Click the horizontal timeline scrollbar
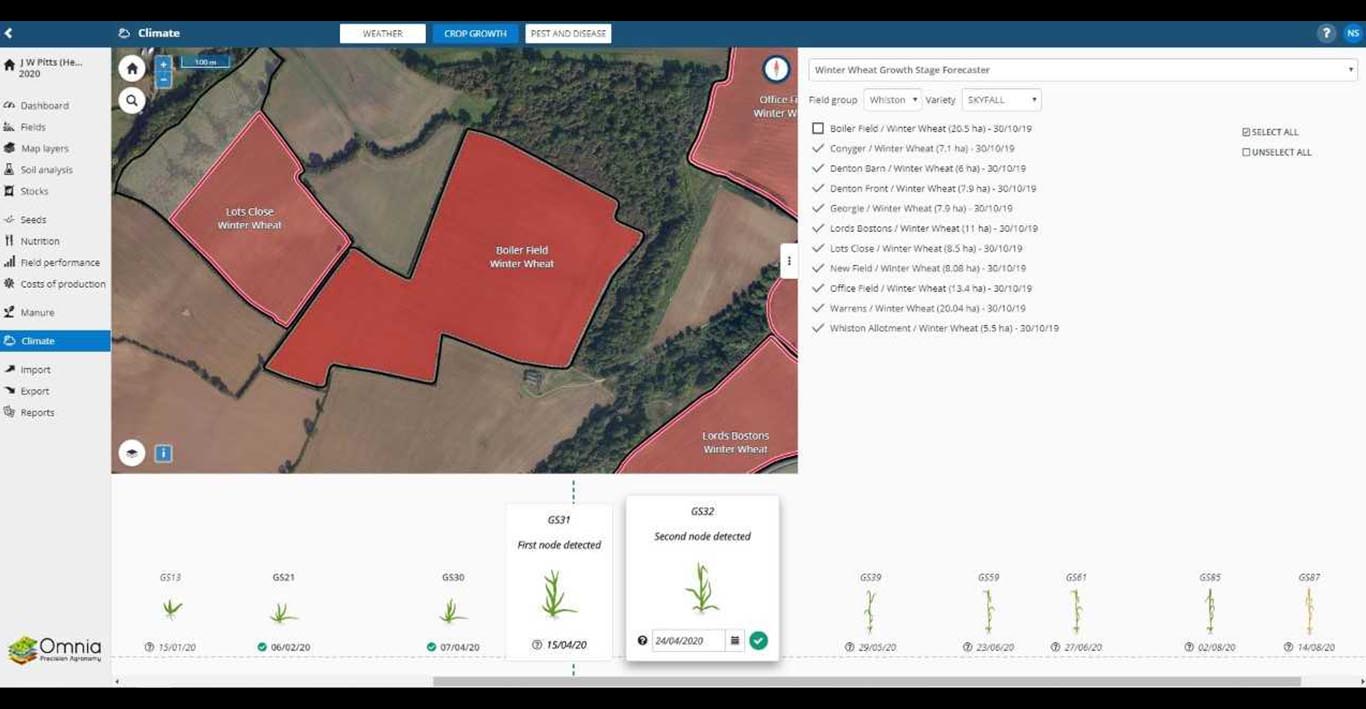Screen dimensions: 1366x709 pos(866,682)
